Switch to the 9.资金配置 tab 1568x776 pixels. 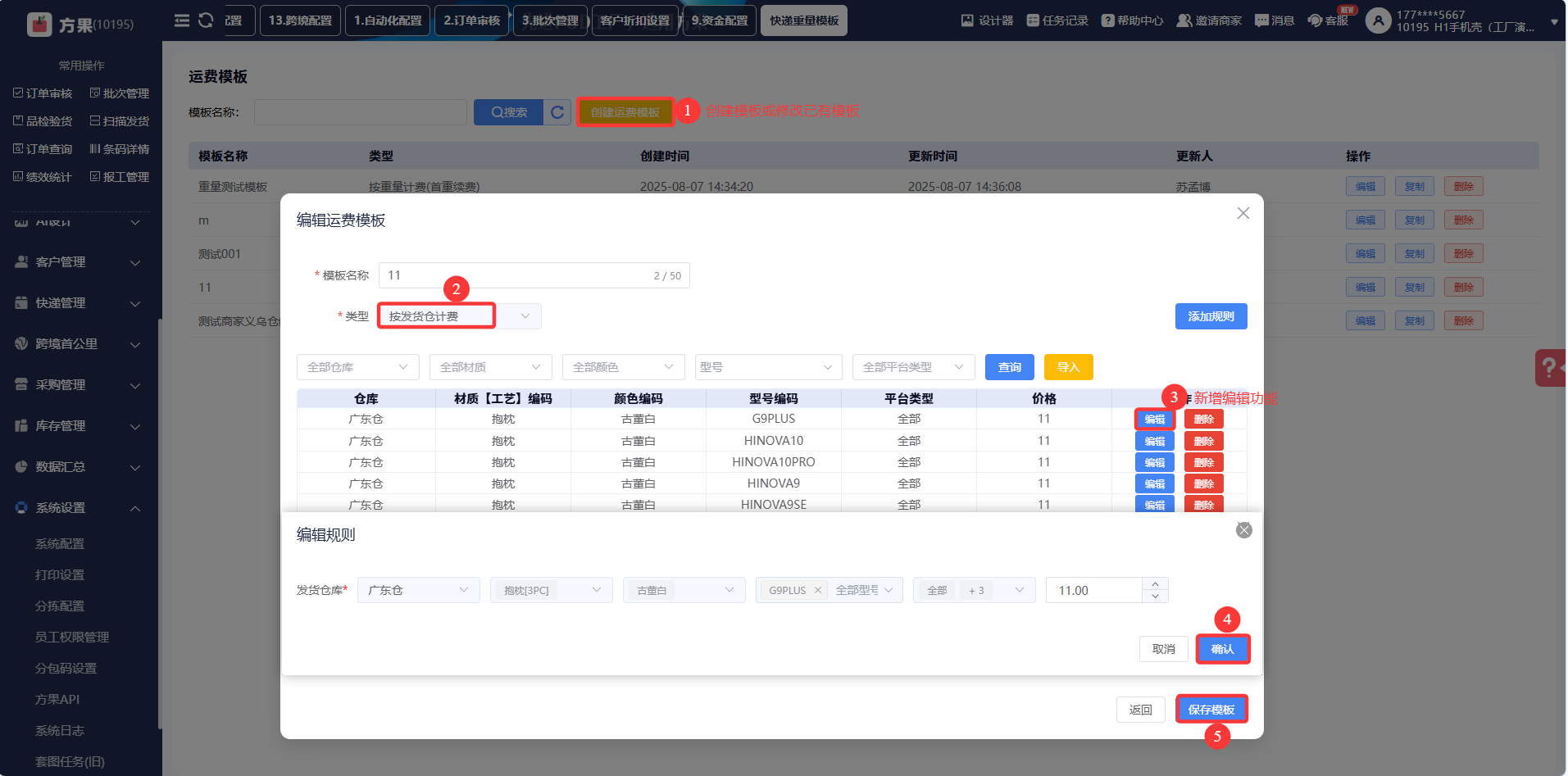tap(719, 20)
